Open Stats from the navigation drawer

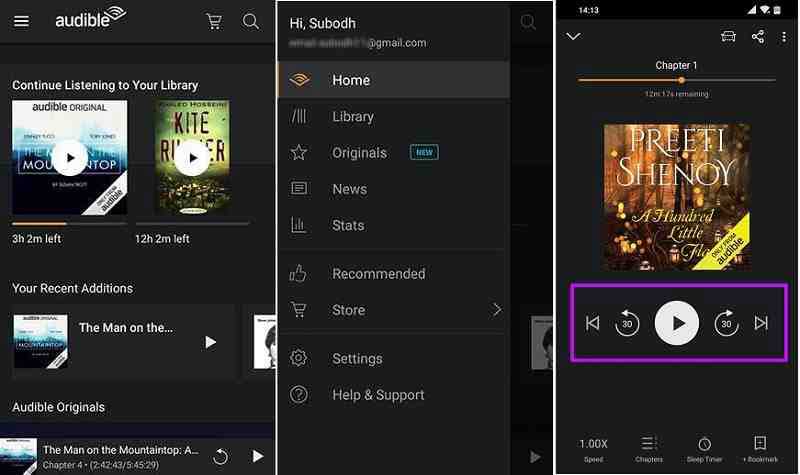(348, 226)
